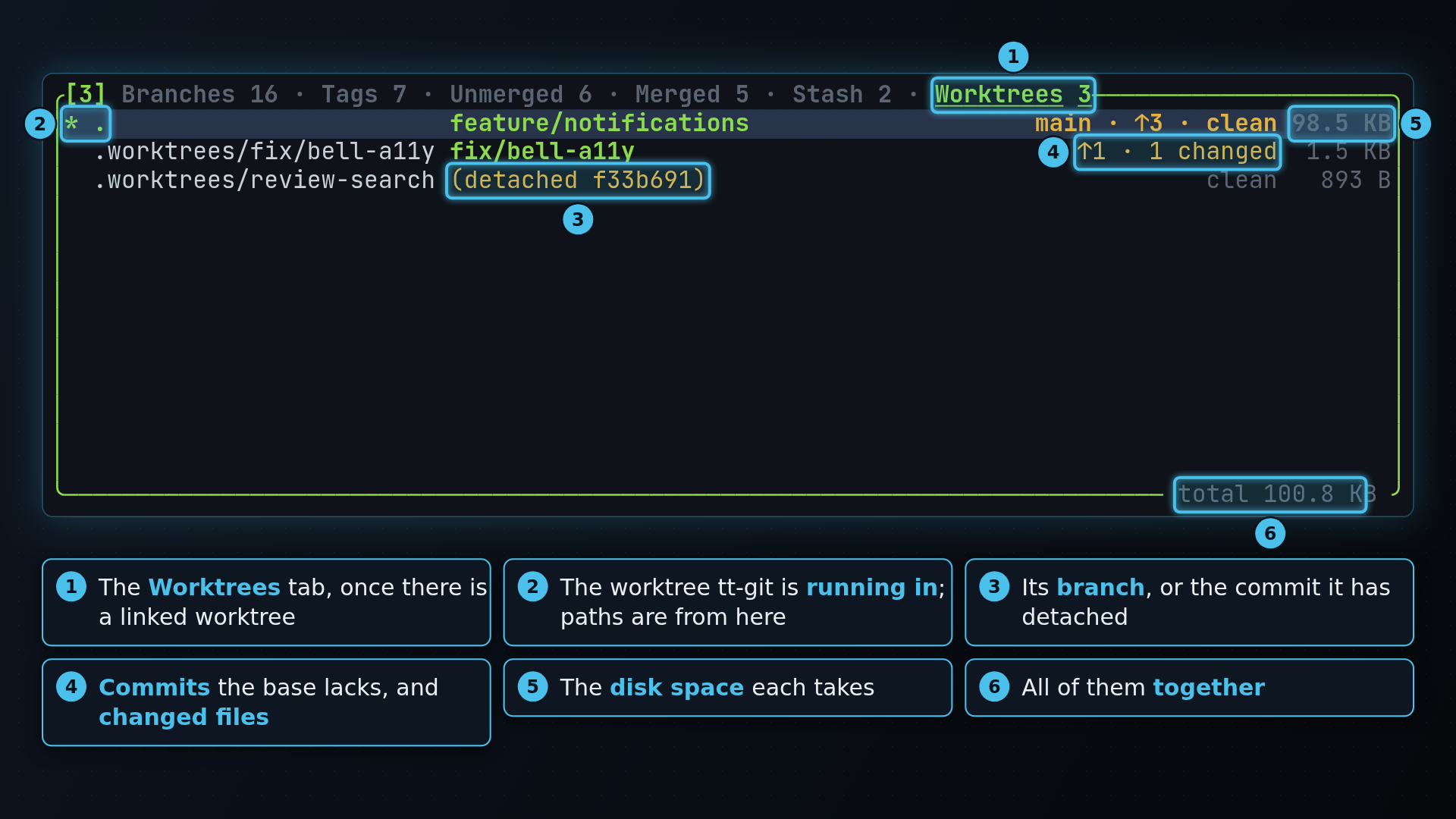1456x819 pixels.
Task: Click the legend card about detached branch
Action: pos(1189,602)
